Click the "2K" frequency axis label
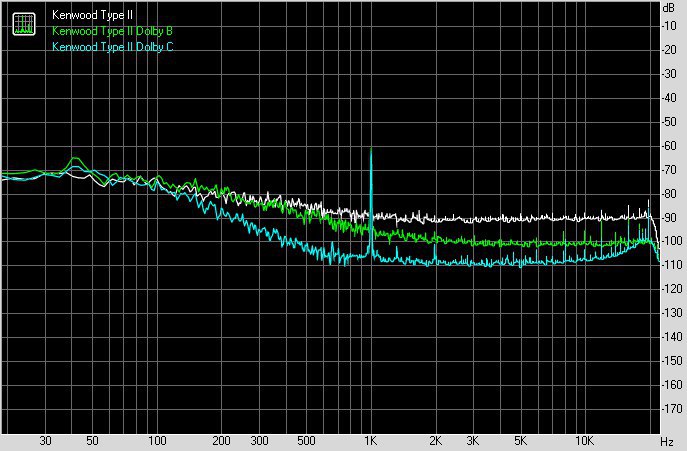This screenshot has height=451, width=687. pyautogui.click(x=436, y=441)
